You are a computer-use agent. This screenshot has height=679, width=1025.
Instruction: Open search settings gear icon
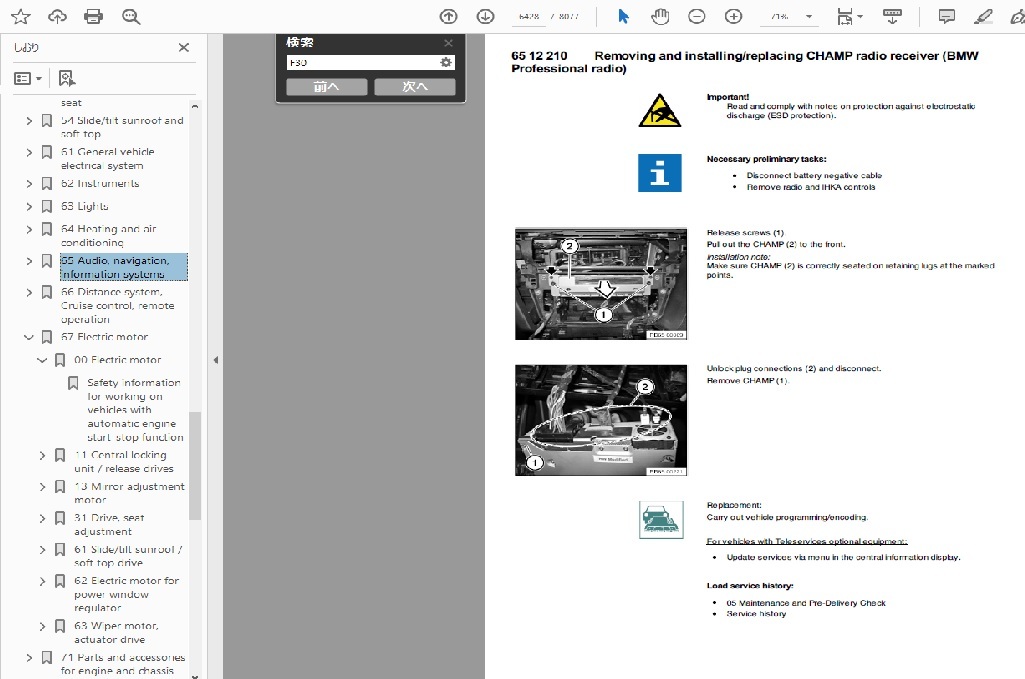446,62
